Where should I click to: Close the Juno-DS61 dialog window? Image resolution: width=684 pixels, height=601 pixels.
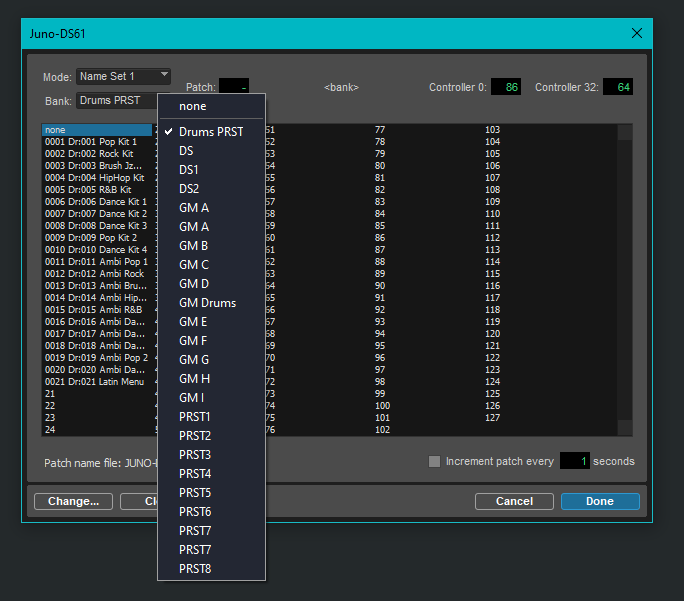637,32
